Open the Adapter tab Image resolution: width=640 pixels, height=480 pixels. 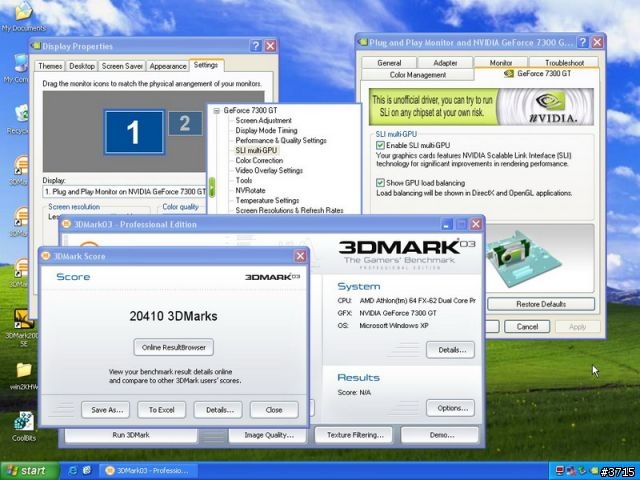click(445, 63)
